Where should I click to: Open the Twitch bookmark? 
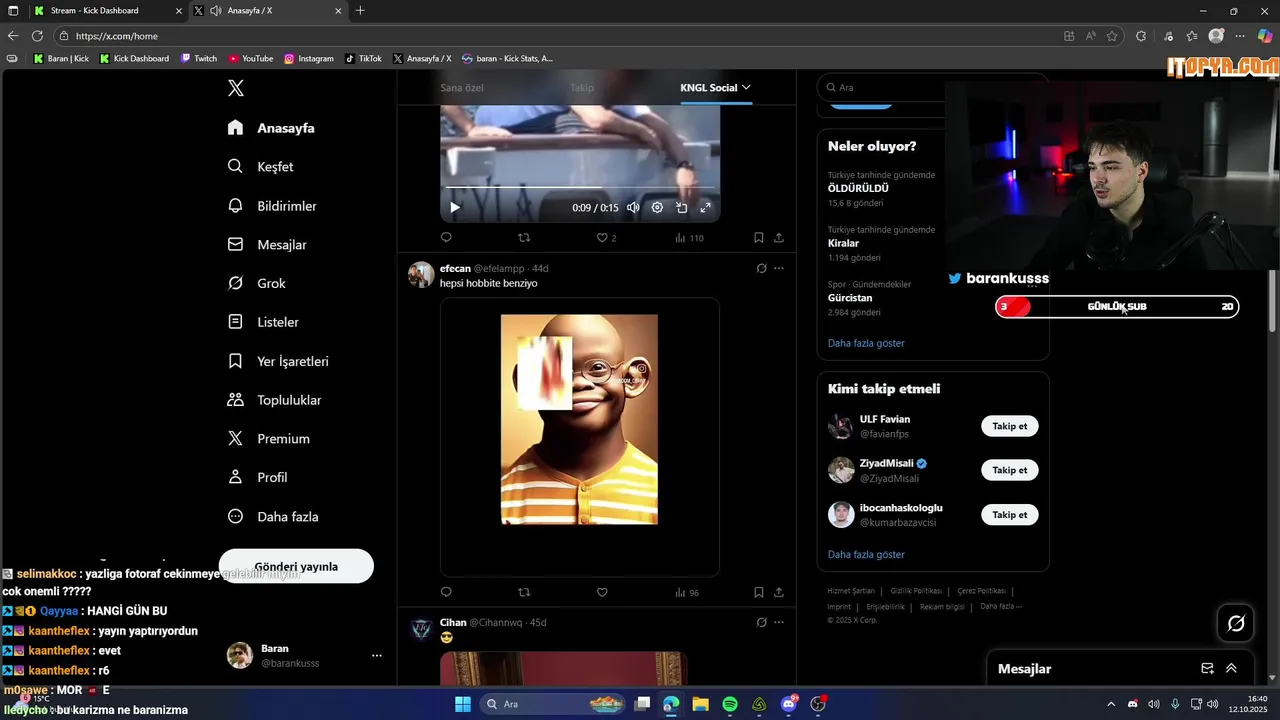199,58
